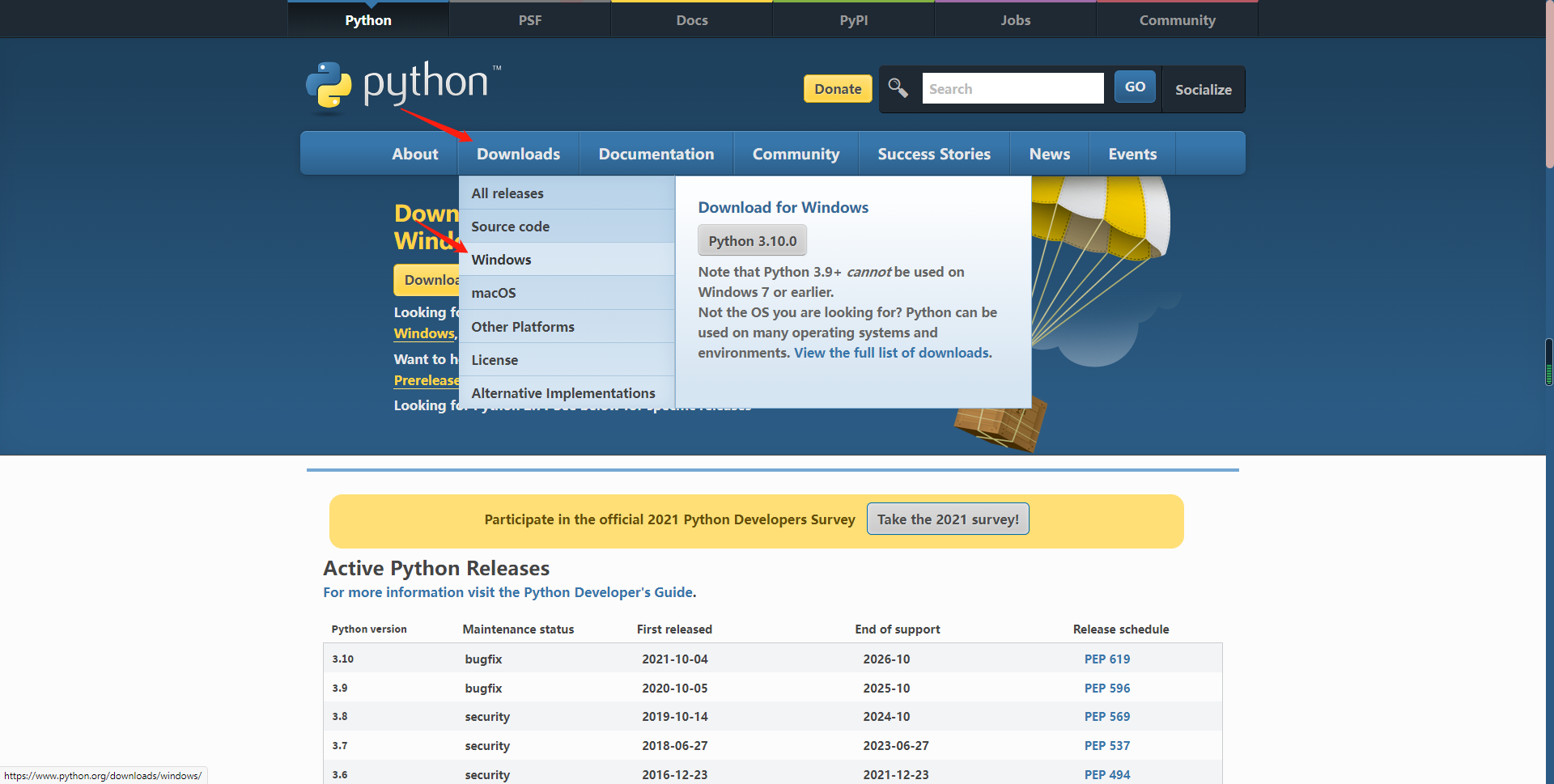Open the Success Stories navigation menu

coord(934,154)
